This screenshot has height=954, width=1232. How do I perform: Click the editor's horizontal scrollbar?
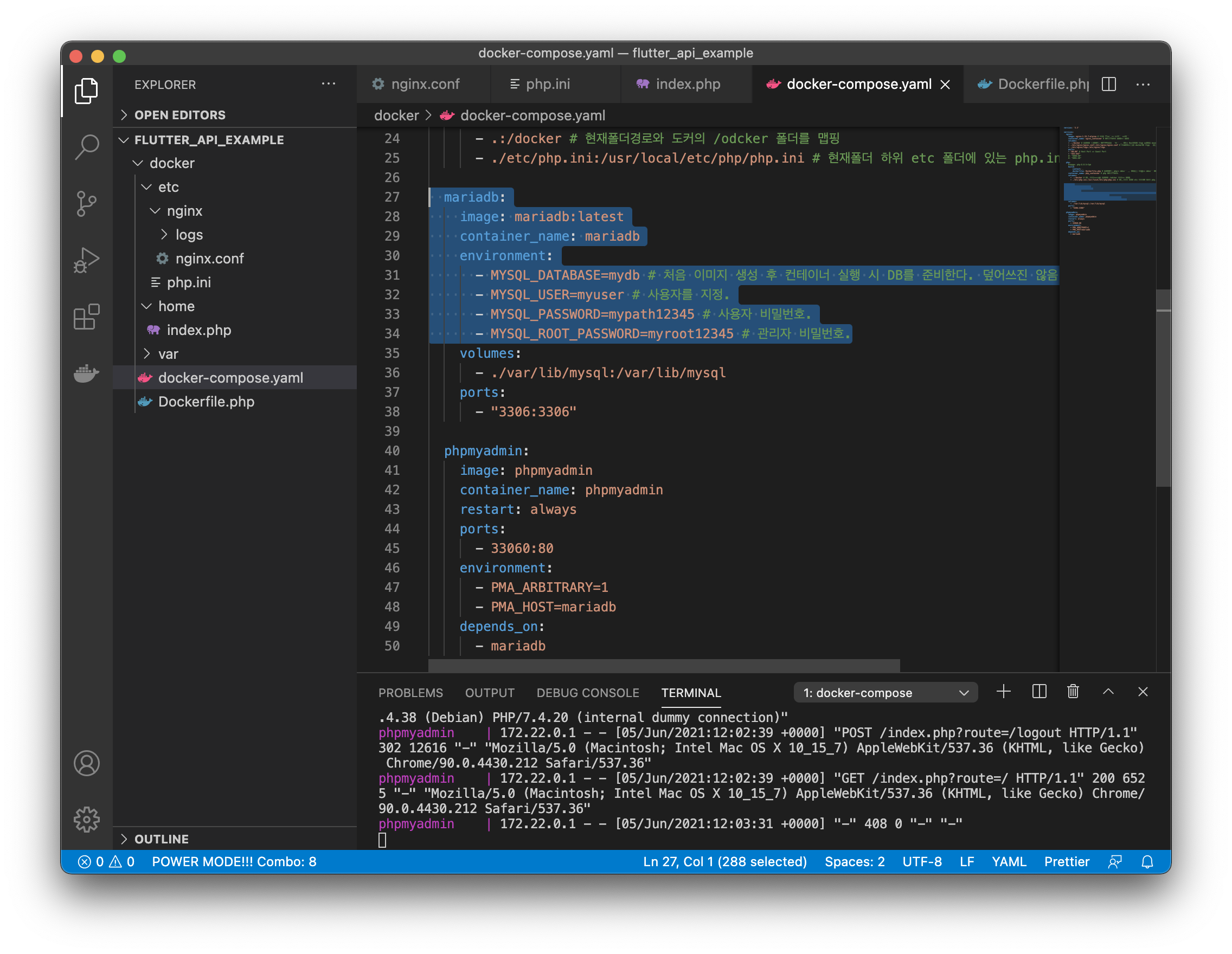point(663,665)
